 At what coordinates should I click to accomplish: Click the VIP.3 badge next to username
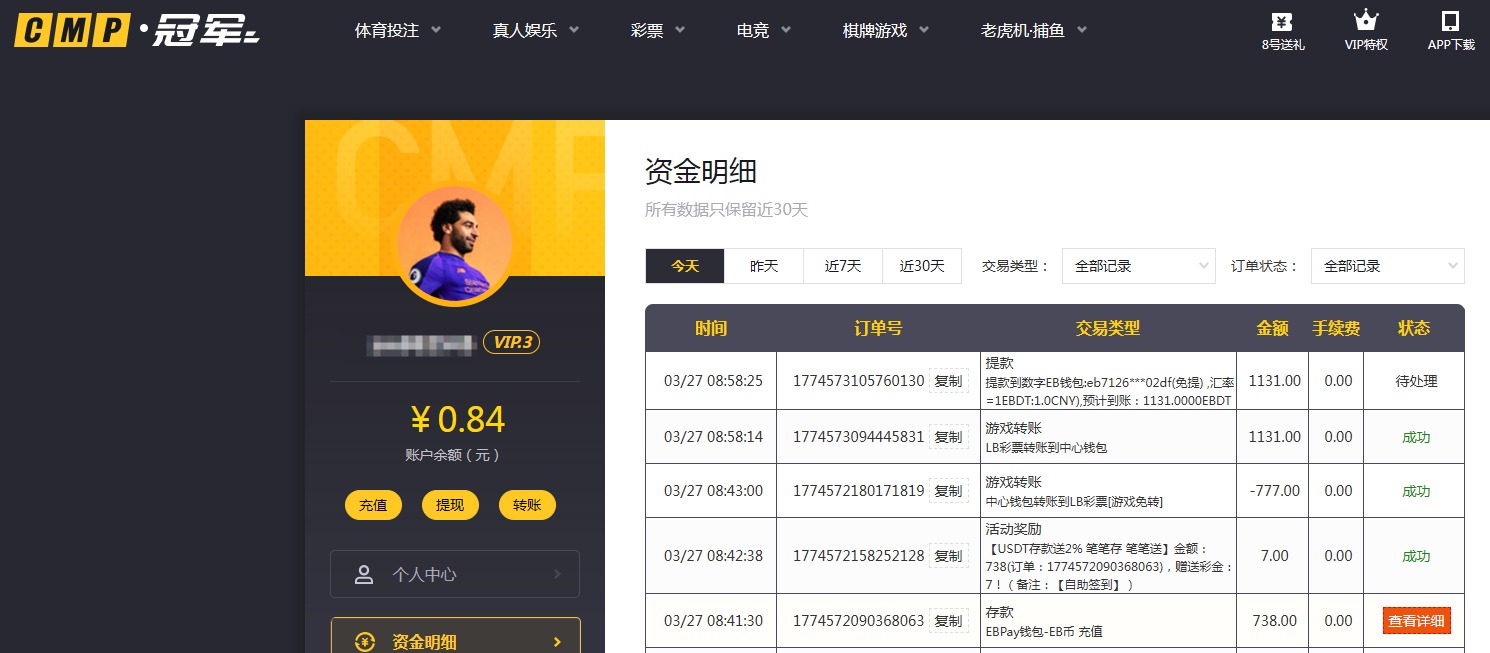(x=512, y=341)
